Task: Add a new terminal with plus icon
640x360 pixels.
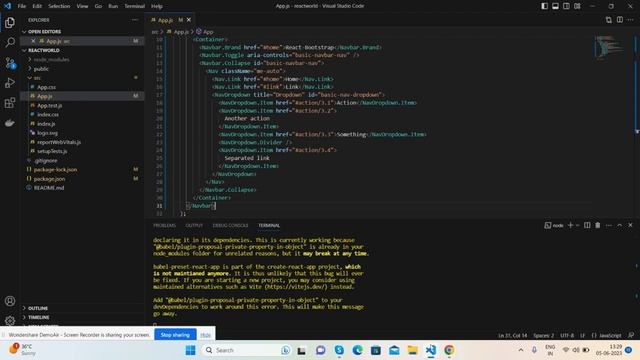Action: coord(570,225)
